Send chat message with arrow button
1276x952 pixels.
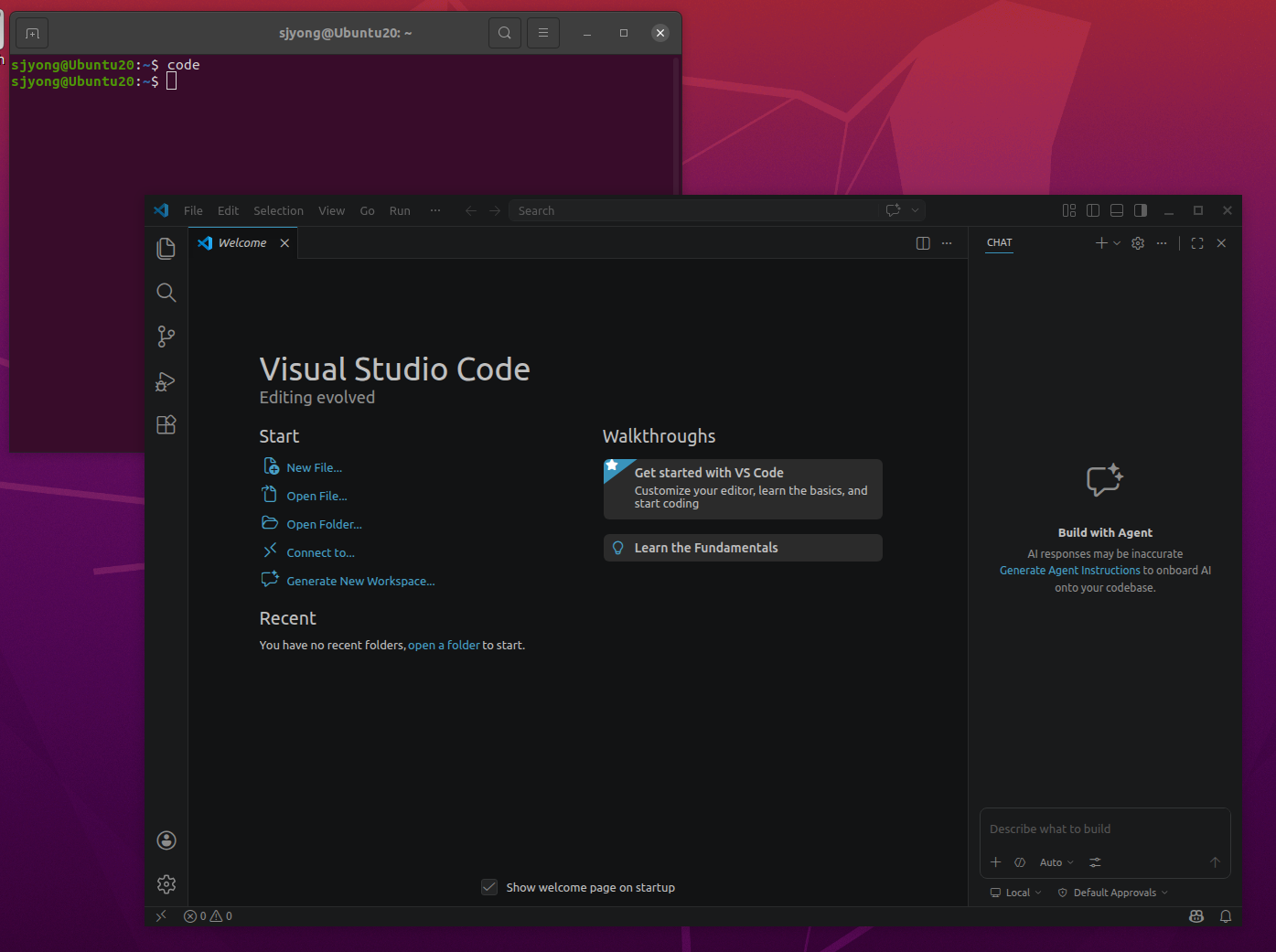pos(1215,862)
